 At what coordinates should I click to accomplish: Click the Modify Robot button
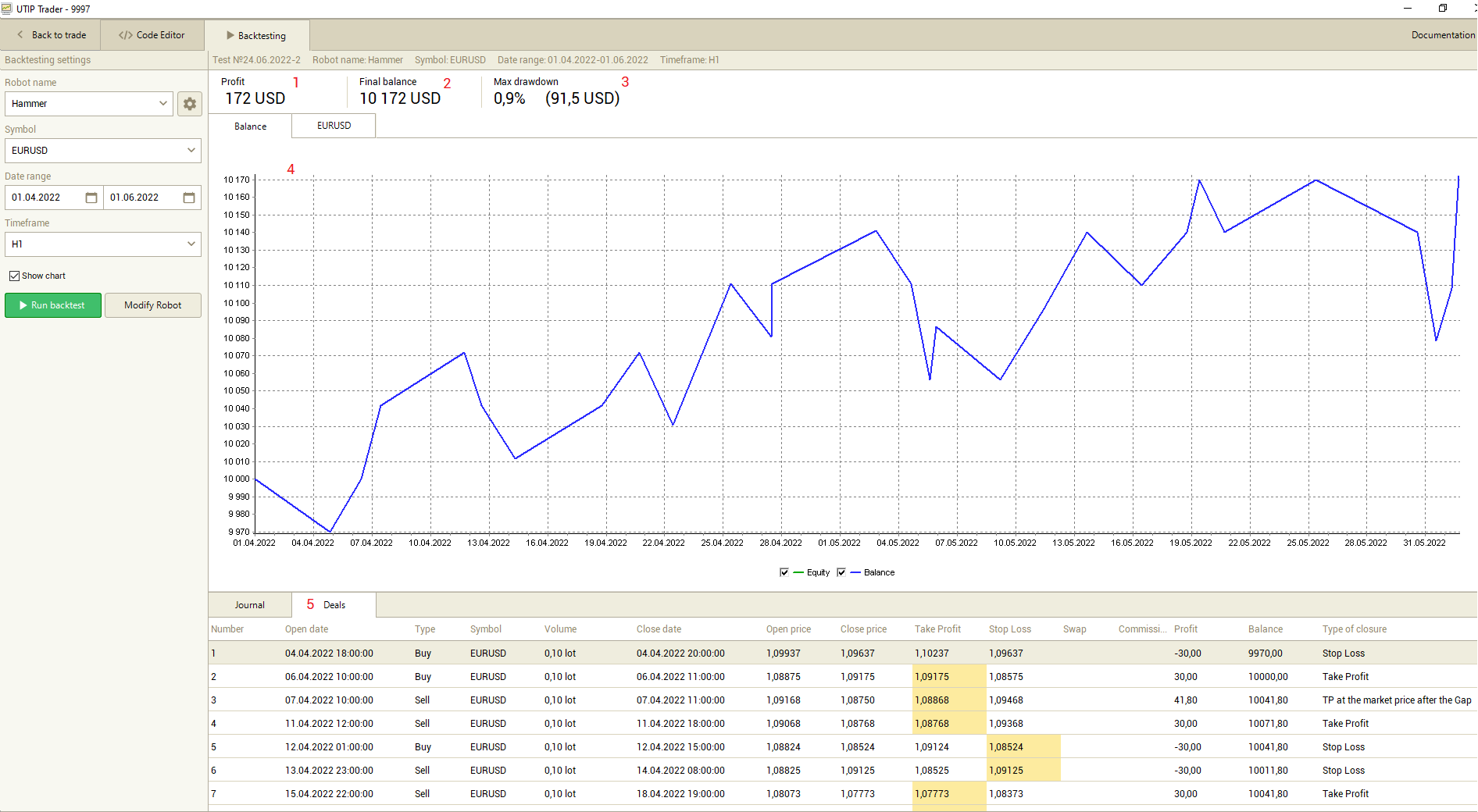pyautogui.click(x=153, y=305)
